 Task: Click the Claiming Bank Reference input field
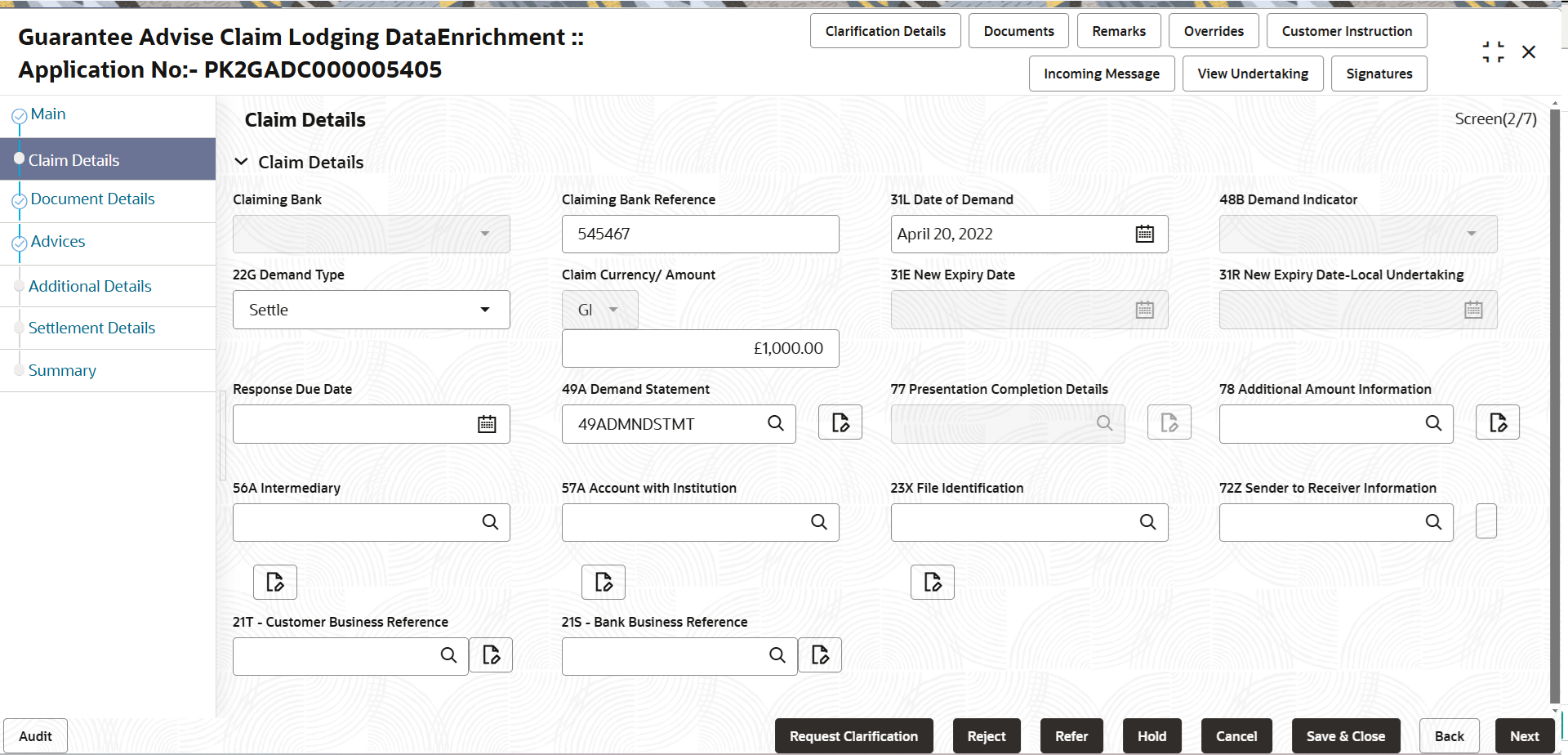700,234
